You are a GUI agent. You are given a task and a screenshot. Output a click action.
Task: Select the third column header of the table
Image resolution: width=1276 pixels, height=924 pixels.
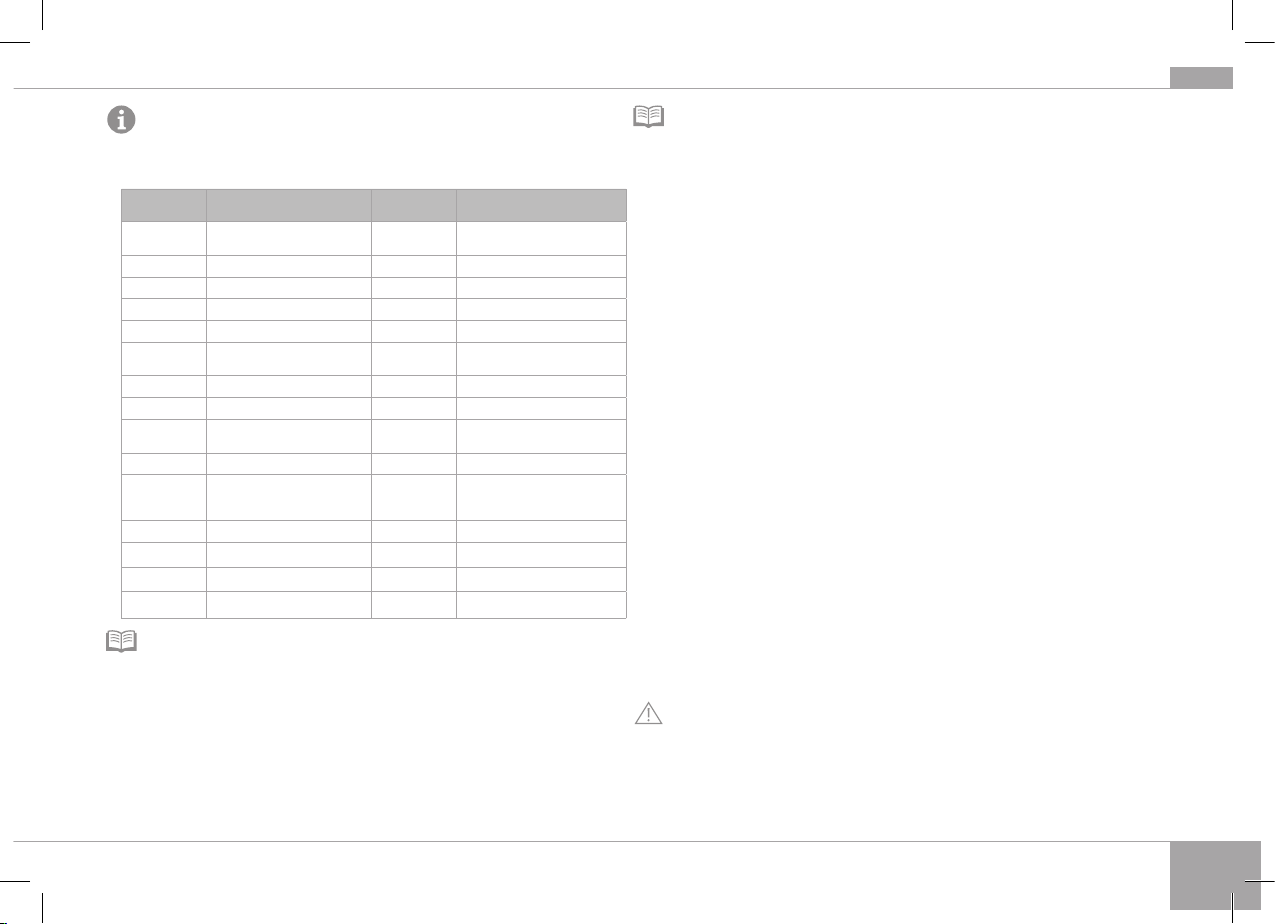(x=414, y=205)
